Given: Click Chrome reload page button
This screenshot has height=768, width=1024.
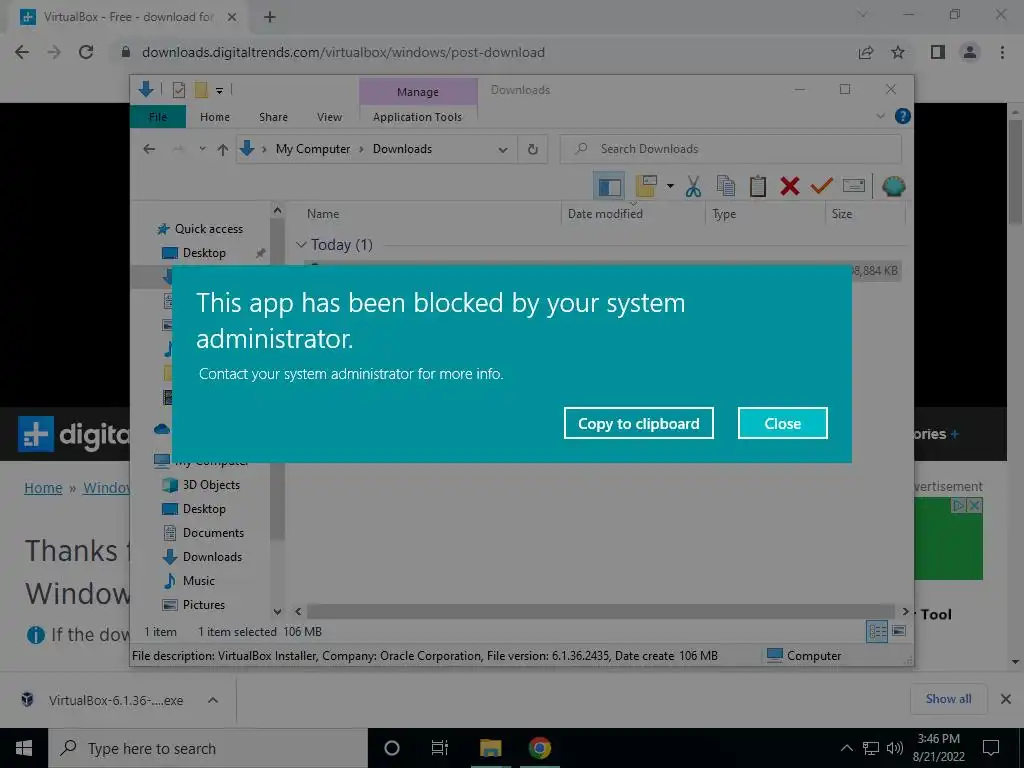Looking at the screenshot, I should pyautogui.click(x=86, y=52).
